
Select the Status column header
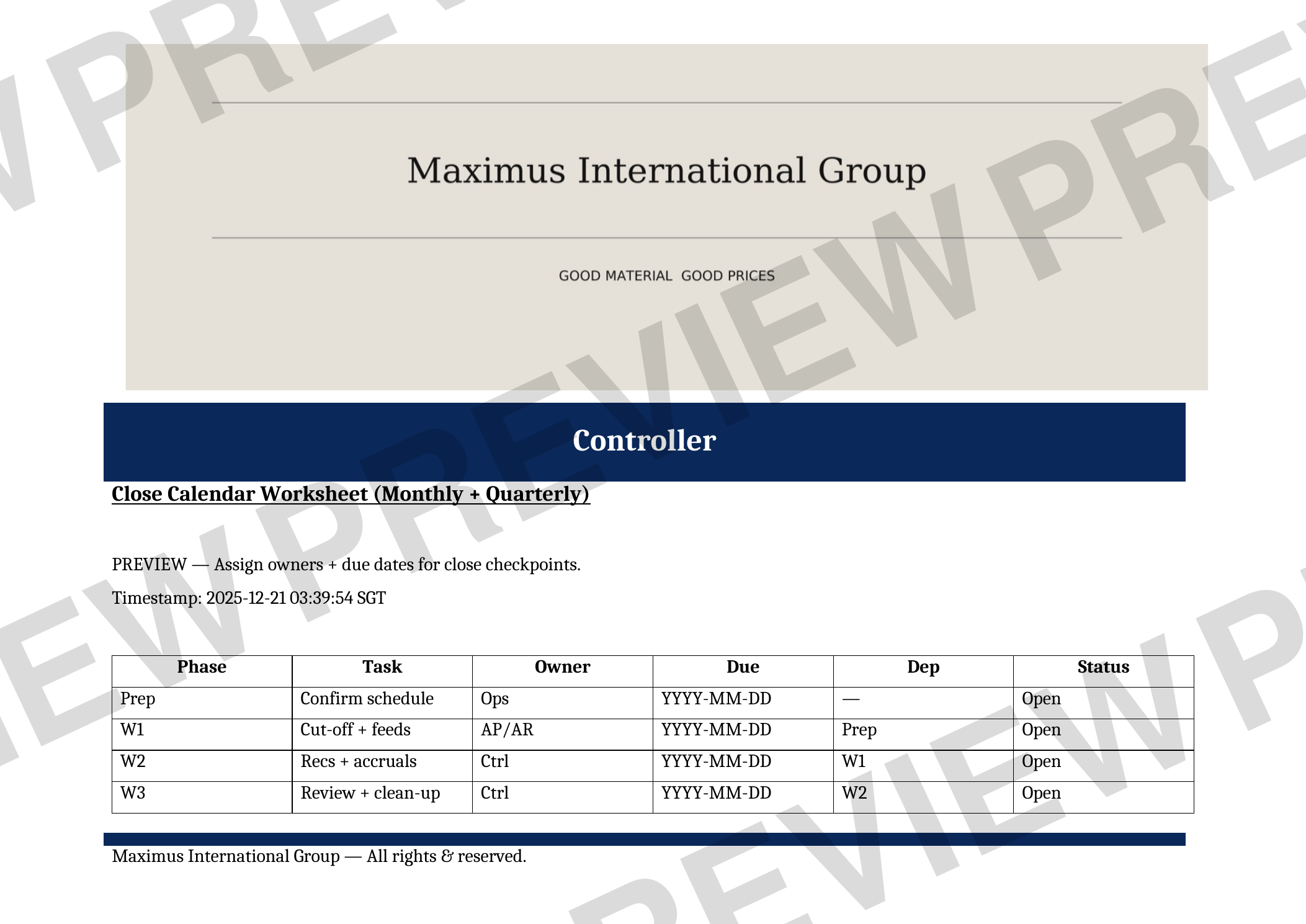coord(1103,667)
